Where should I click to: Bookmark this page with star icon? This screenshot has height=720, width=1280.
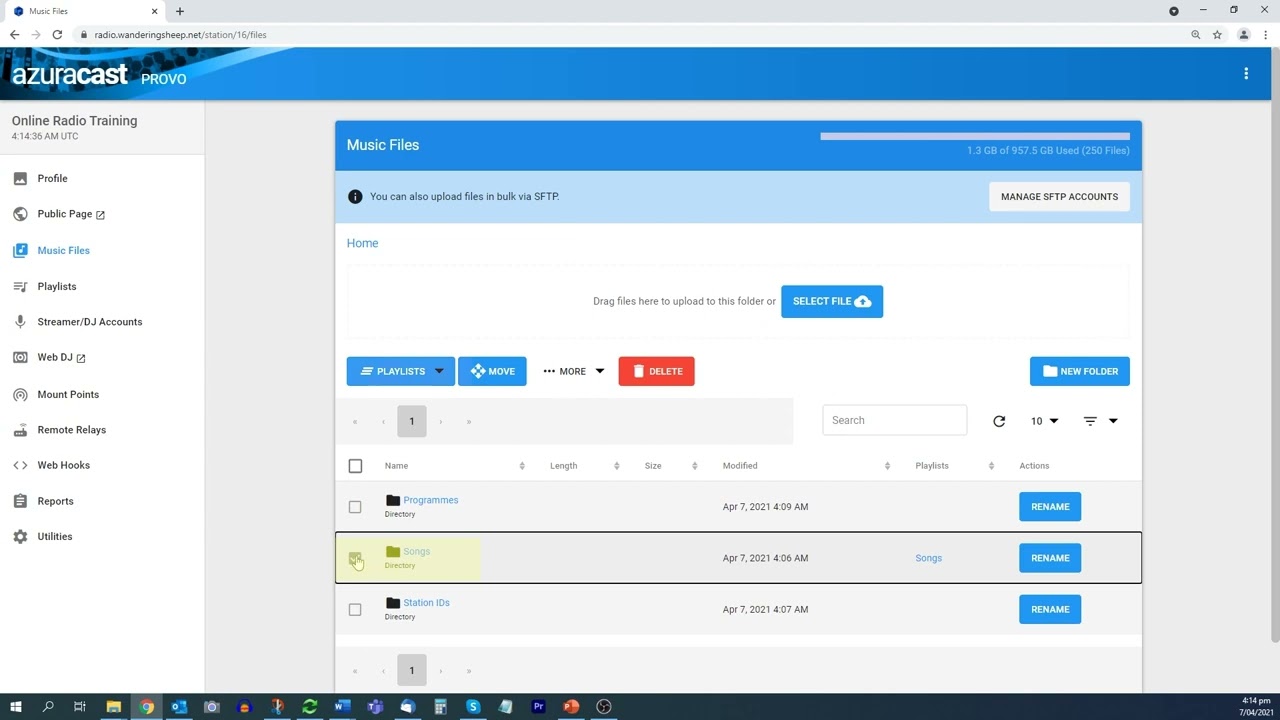pos(1217,35)
